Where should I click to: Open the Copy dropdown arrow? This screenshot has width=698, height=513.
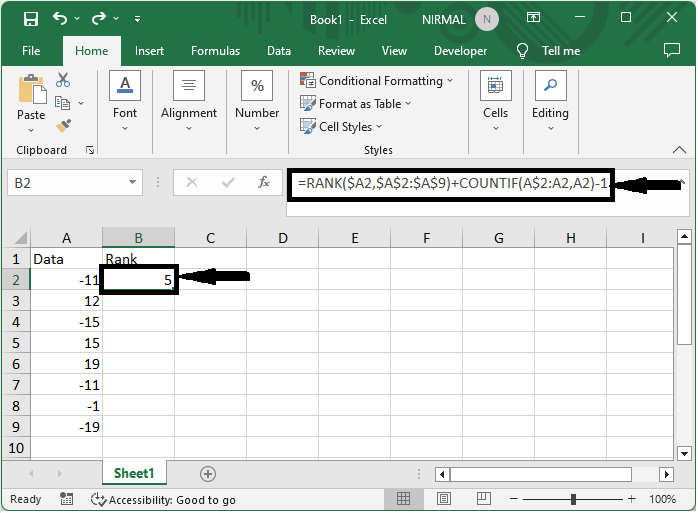(81, 103)
